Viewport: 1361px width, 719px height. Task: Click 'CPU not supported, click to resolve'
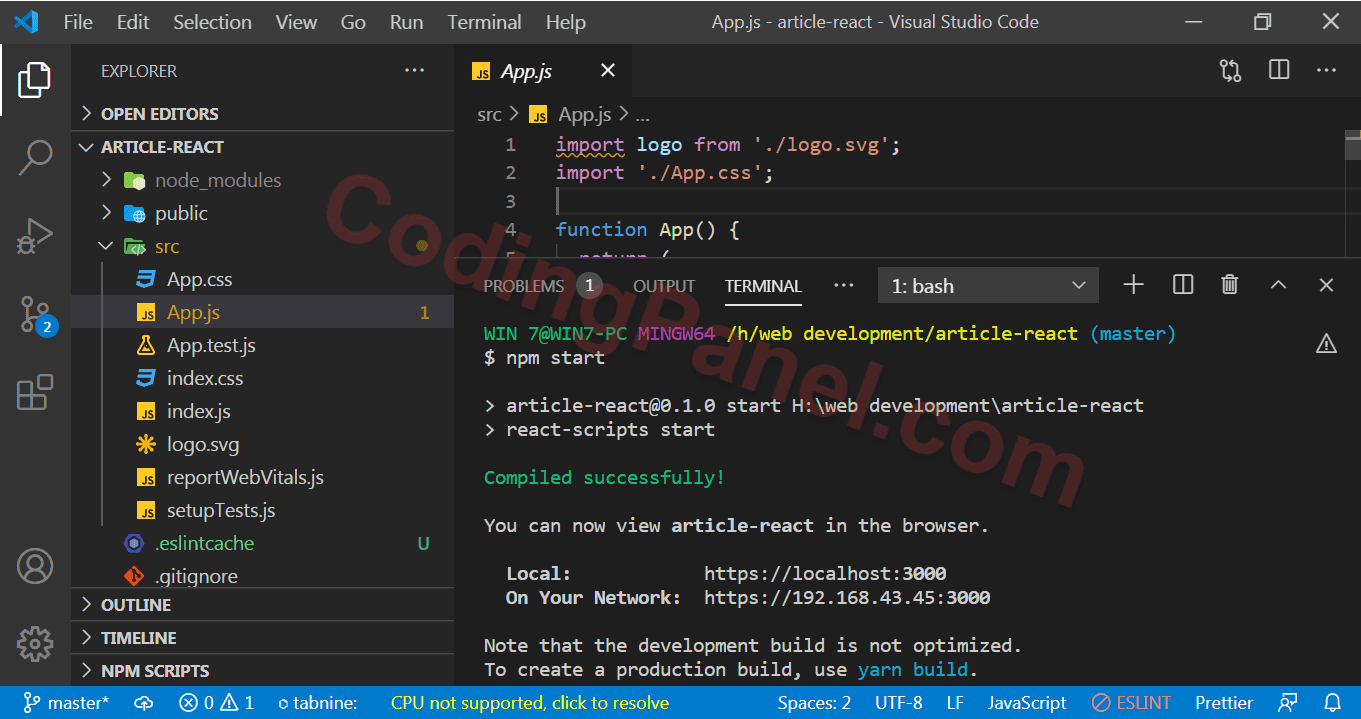pos(529,703)
